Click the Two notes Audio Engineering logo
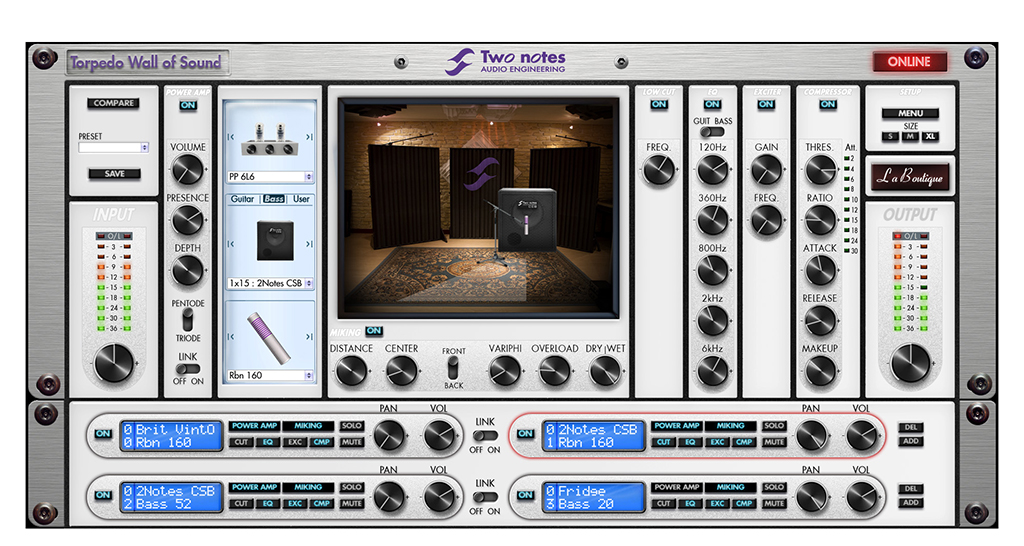 pos(506,62)
